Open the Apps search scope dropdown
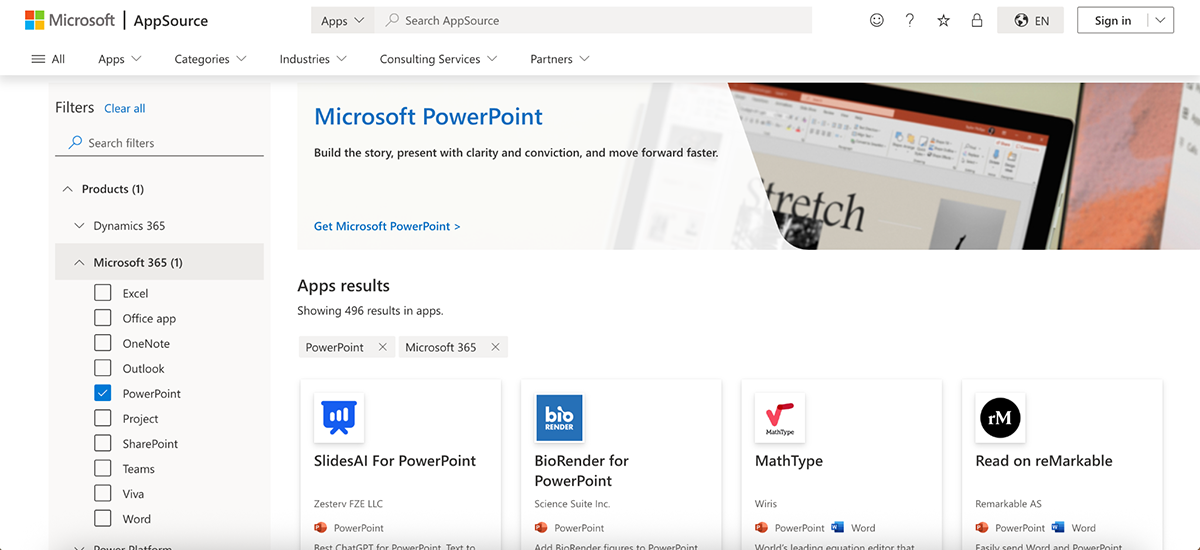1200x550 pixels. pyautogui.click(x=343, y=21)
